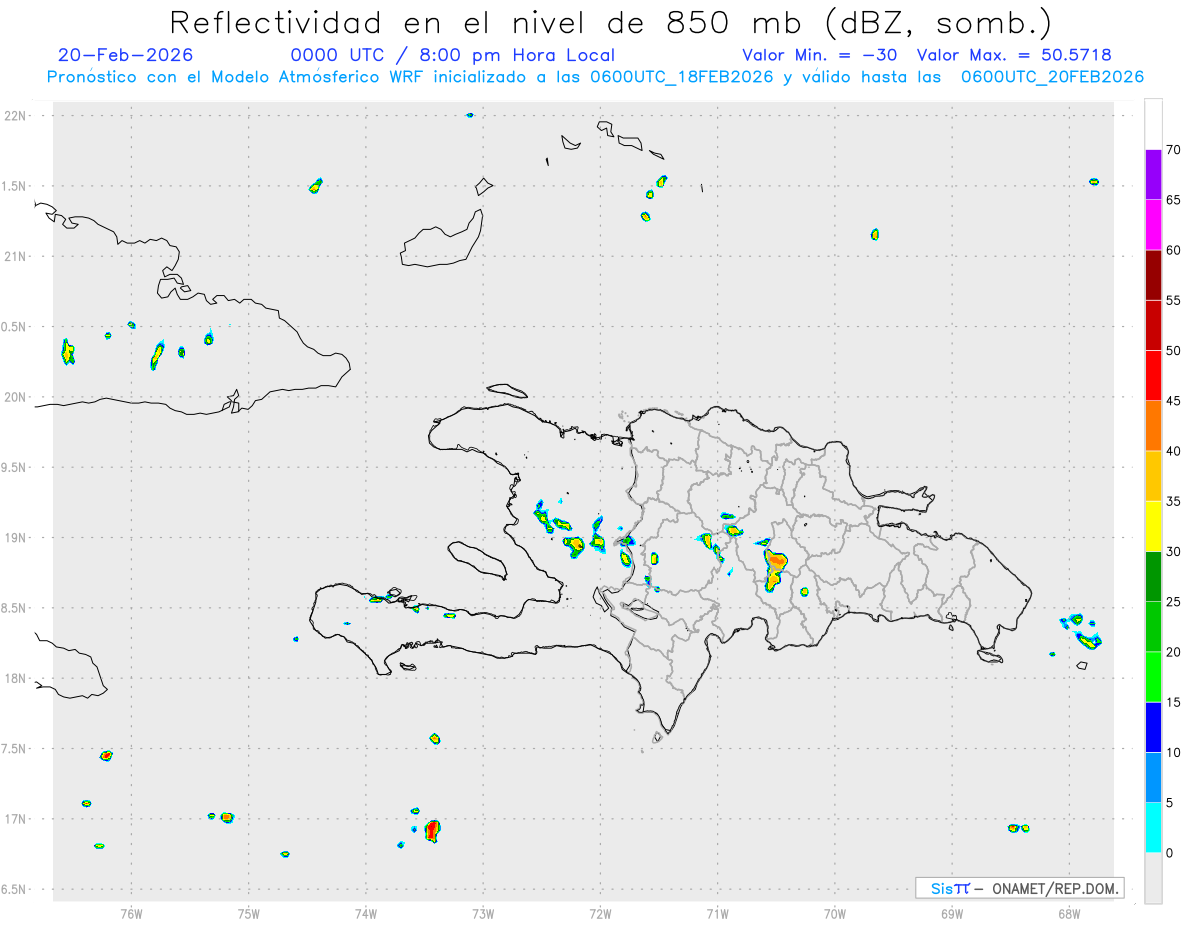Pick the yellow 30–35 dBZ colorbar segment
This screenshot has height=927, width=1200.
pyautogui.click(x=1153, y=526)
